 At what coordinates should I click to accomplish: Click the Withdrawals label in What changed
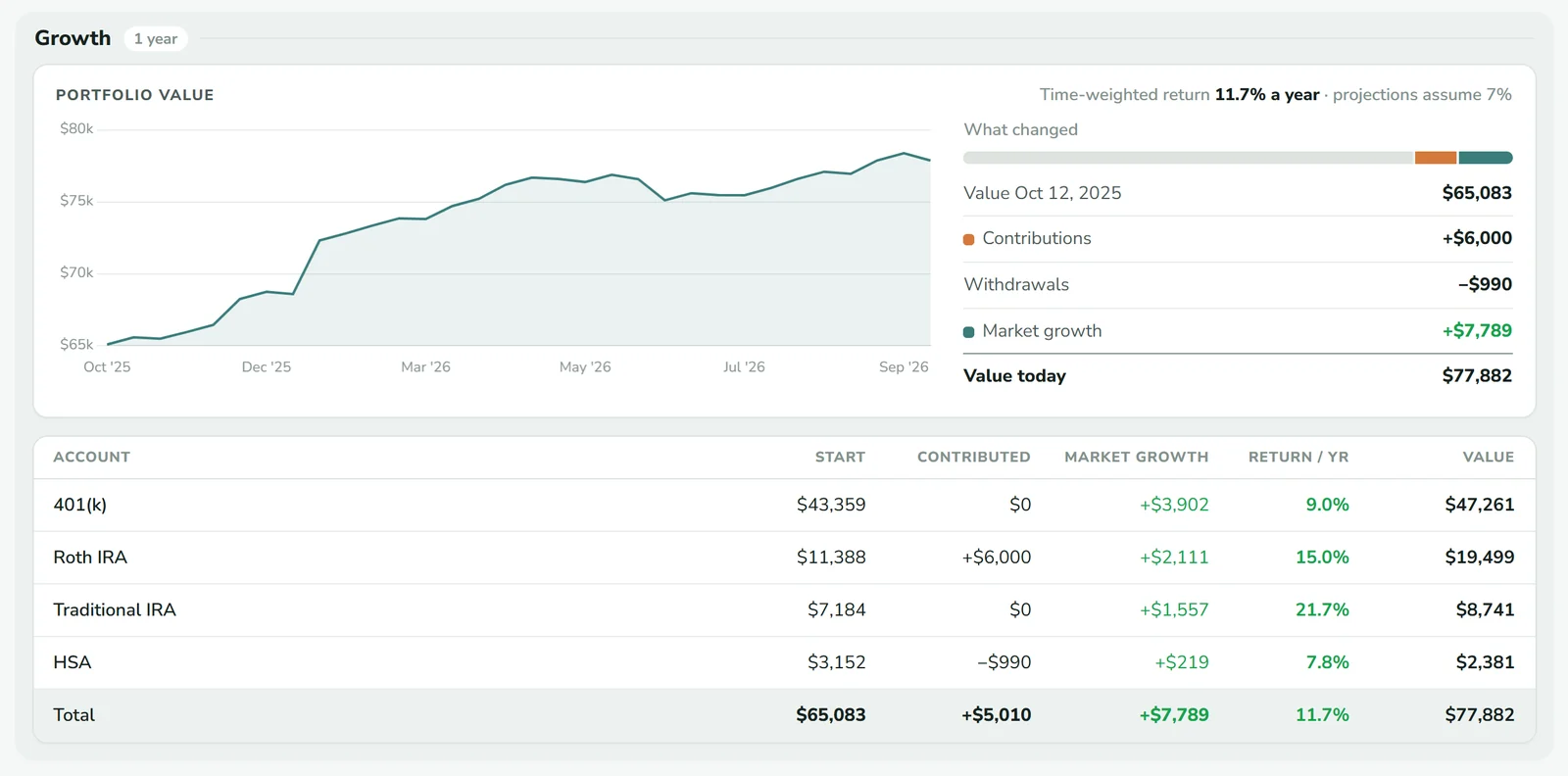pos(1016,285)
